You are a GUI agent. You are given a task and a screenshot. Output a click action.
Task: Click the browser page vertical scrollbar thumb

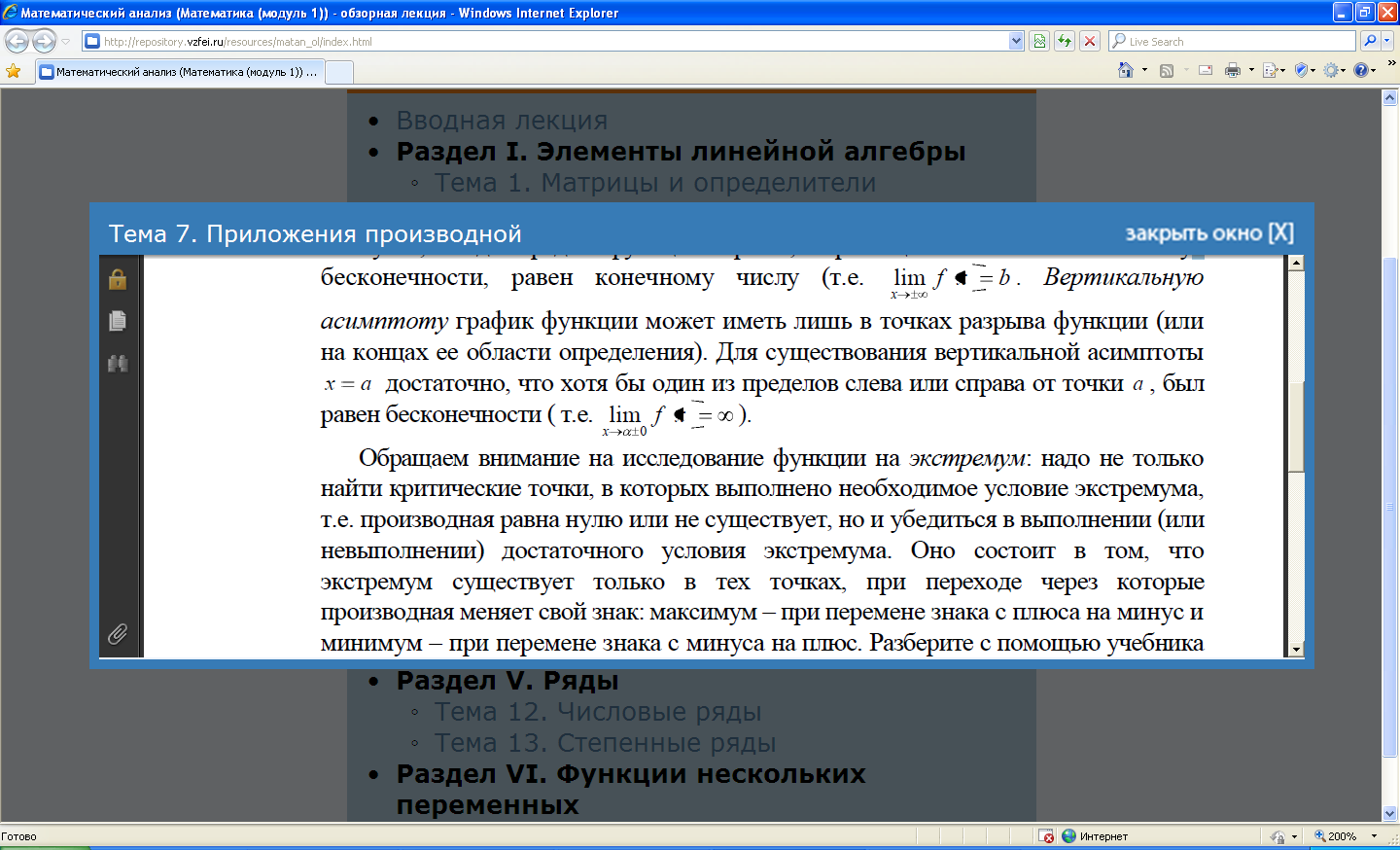1390,506
